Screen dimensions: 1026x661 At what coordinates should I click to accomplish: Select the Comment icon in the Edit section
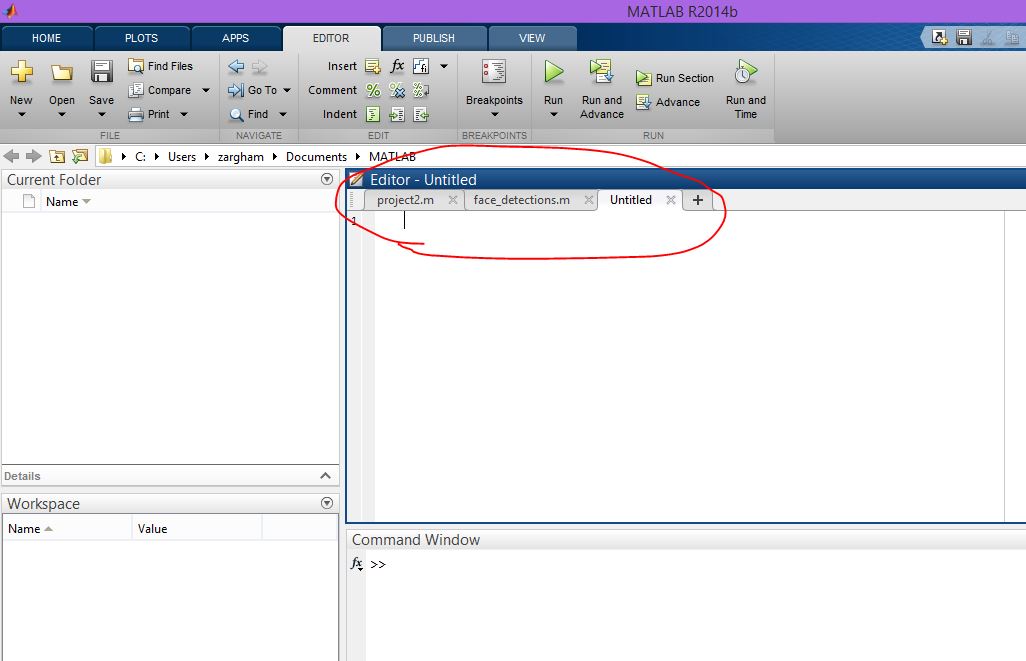tap(371, 90)
